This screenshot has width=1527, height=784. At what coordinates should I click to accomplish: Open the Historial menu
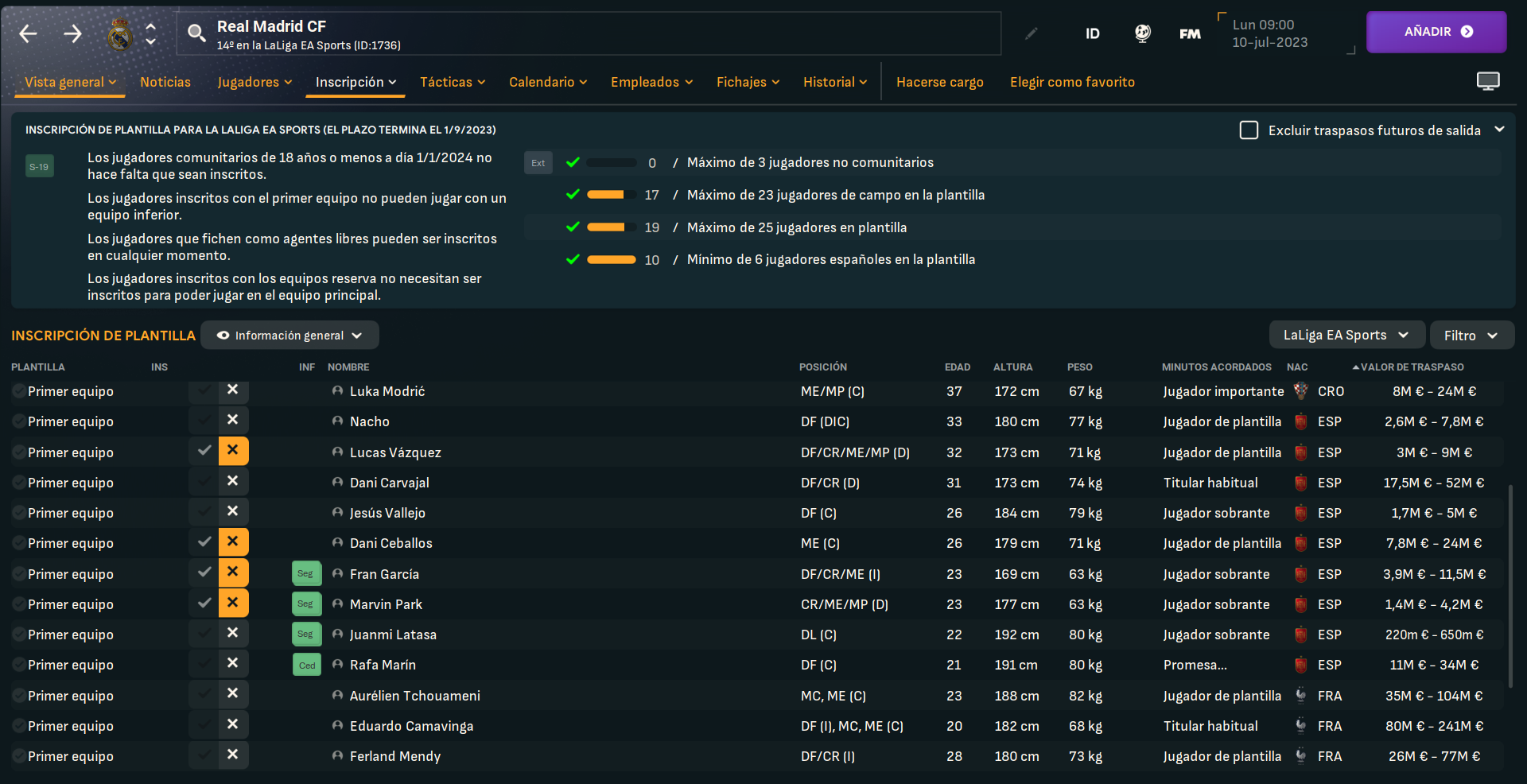(x=835, y=82)
